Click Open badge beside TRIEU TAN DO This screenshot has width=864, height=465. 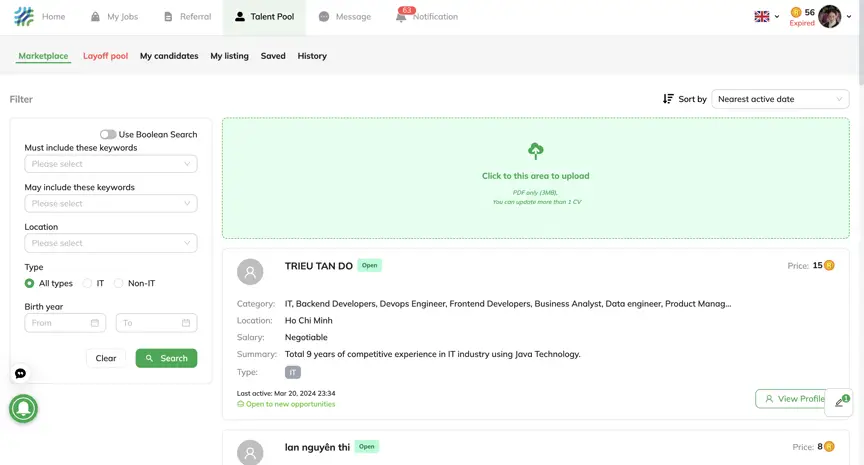370,266
